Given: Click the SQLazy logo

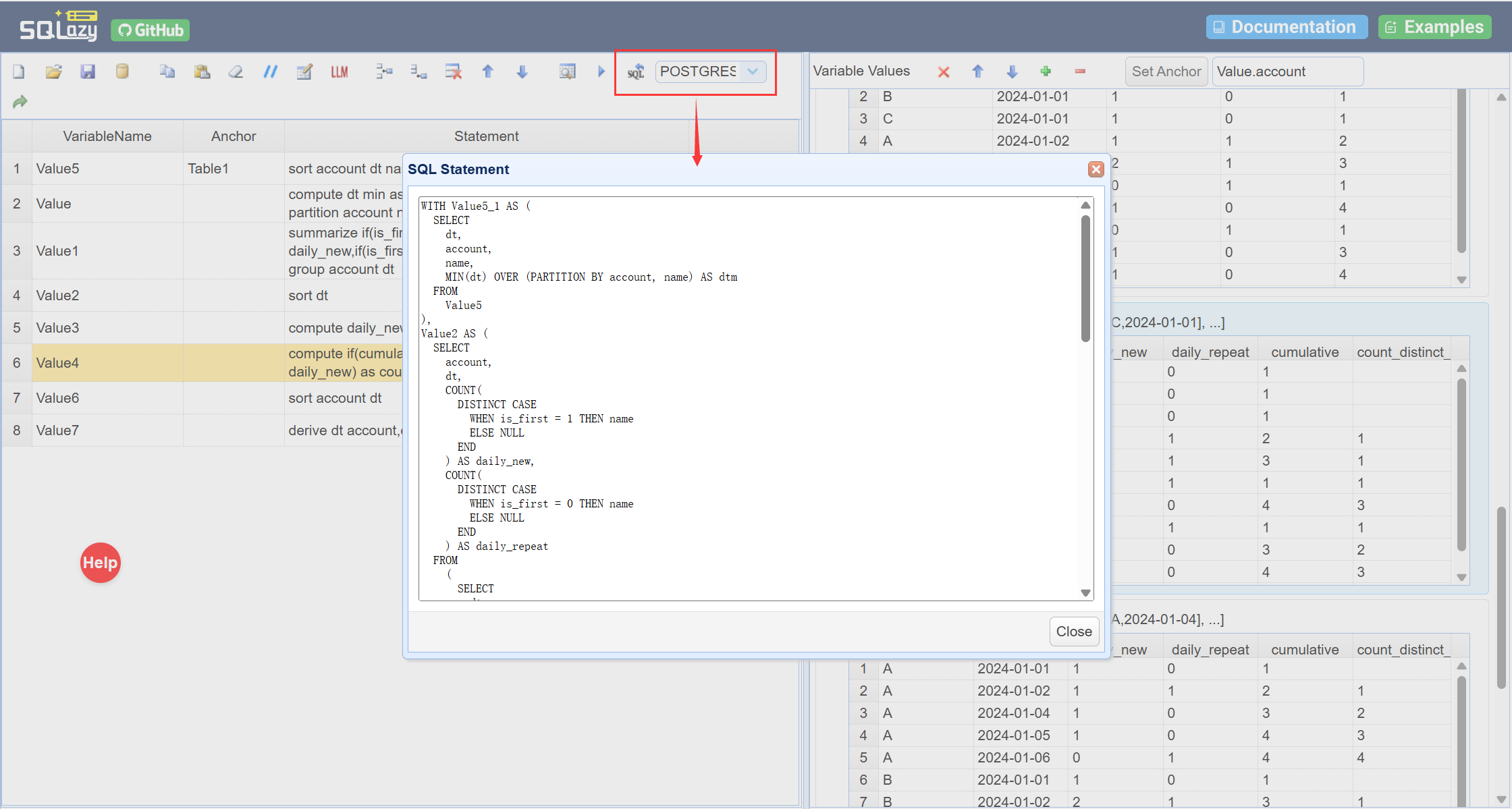Looking at the screenshot, I should tap(59, 27).
